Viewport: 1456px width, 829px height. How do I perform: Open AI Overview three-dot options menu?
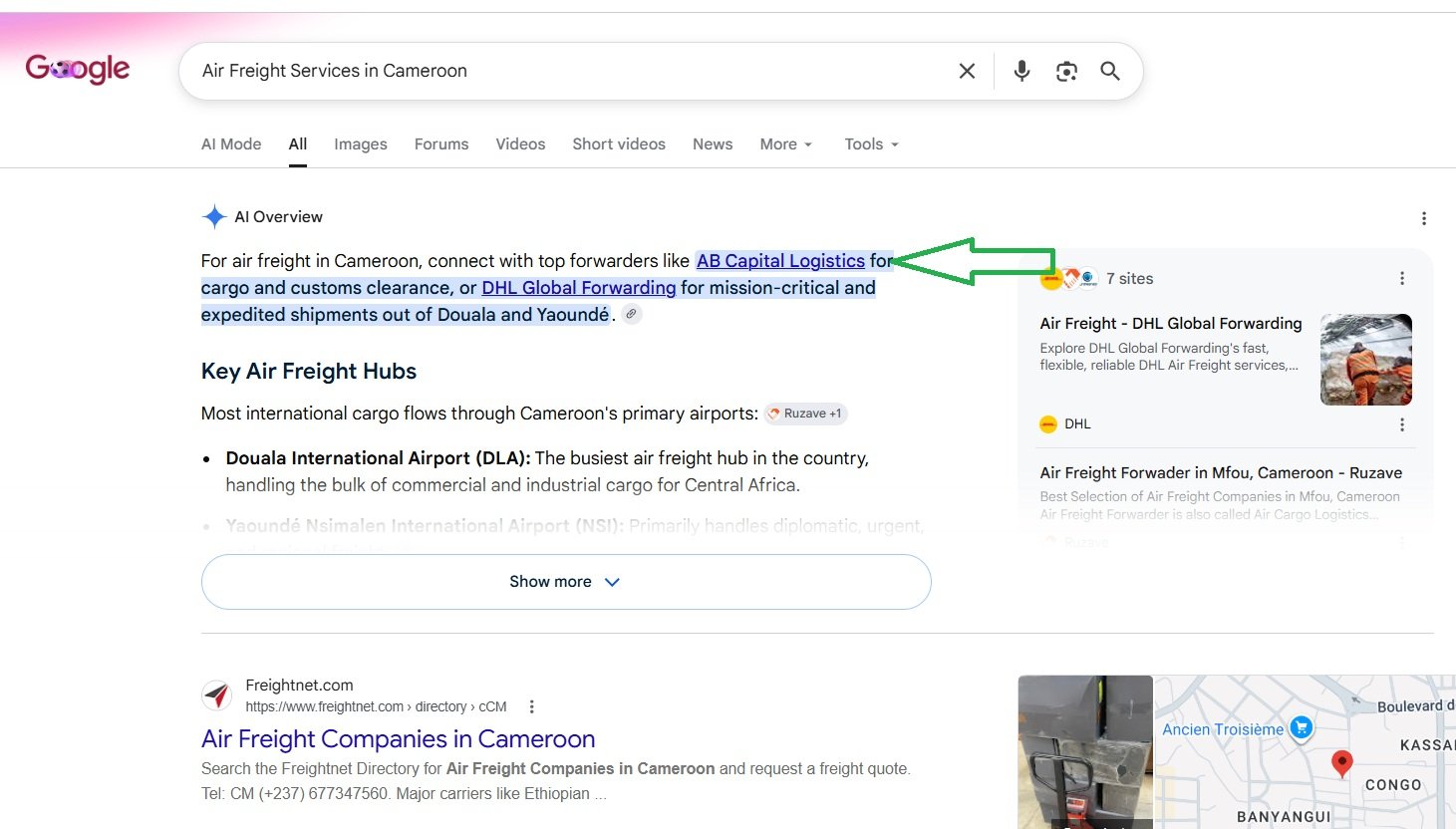pyautogui.click(x=1424, y=218)
